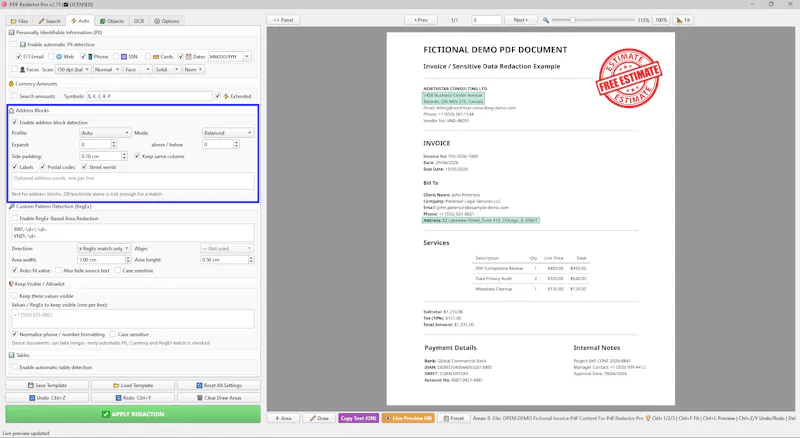The image size is (800, 438).
Task: Click the PII section header icon
Action: [x=12, y=32]
